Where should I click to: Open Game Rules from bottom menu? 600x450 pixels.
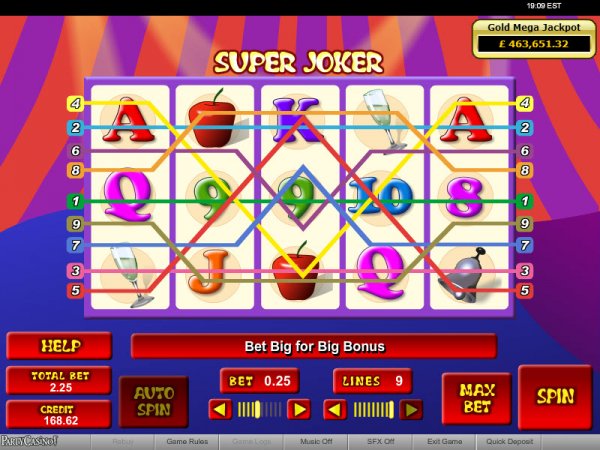click(x=187, y=442)
